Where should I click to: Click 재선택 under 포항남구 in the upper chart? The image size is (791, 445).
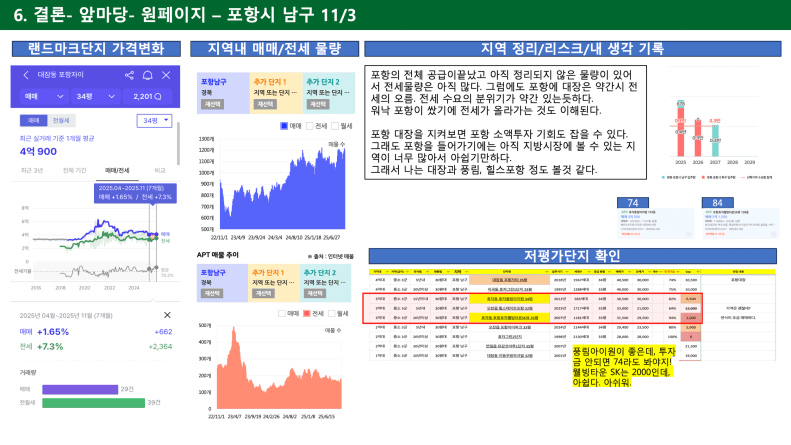coord(212,104)
